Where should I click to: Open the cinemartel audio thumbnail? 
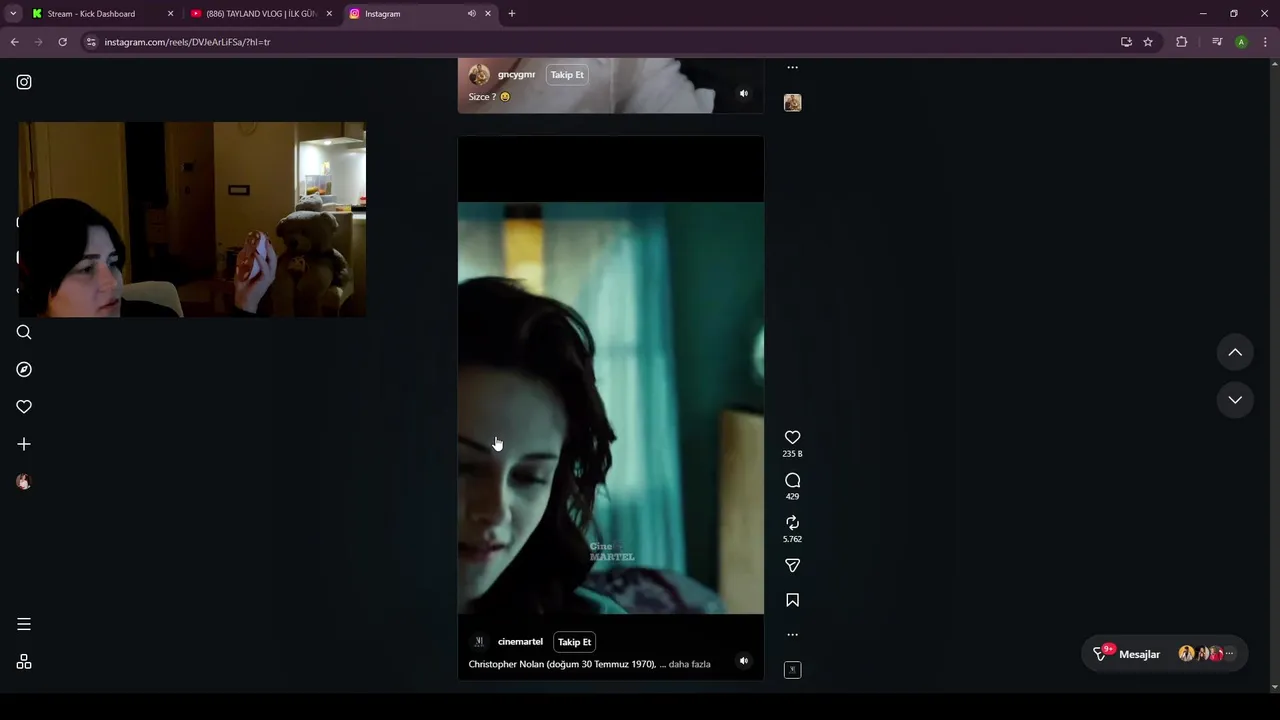coord(792,670)
